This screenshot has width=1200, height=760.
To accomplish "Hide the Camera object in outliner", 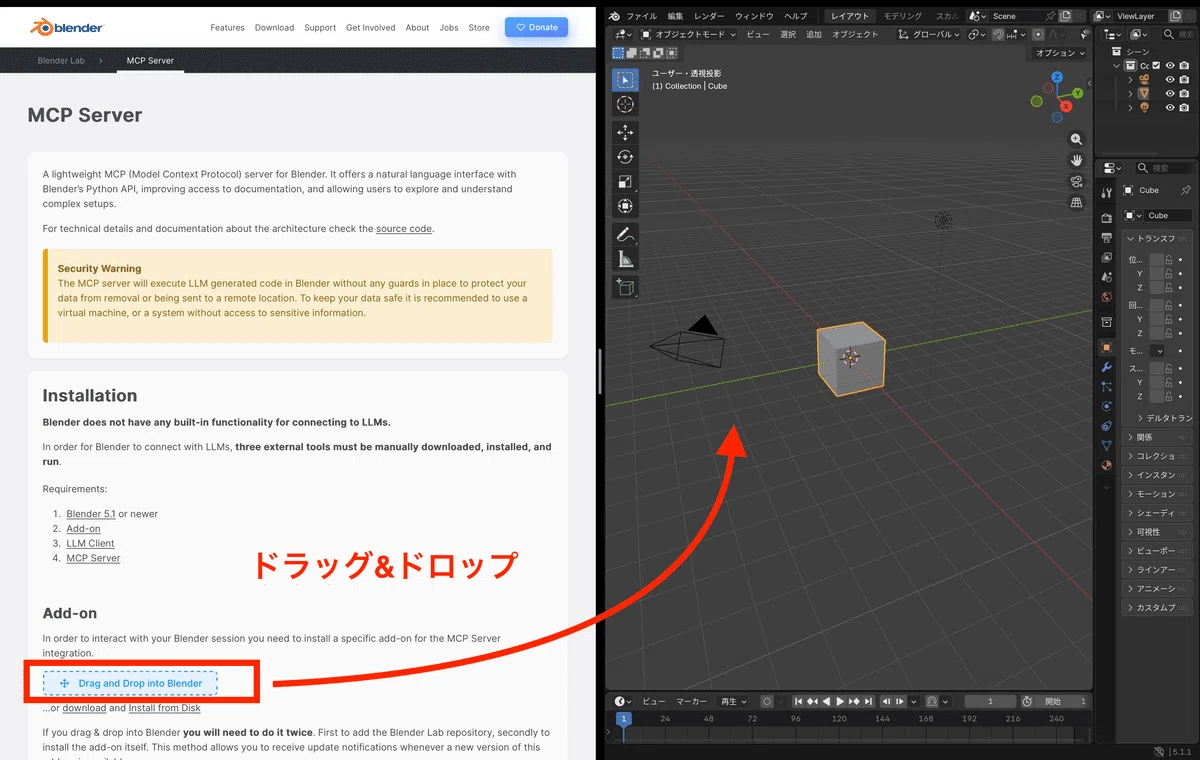I will tap(1170, 80).
